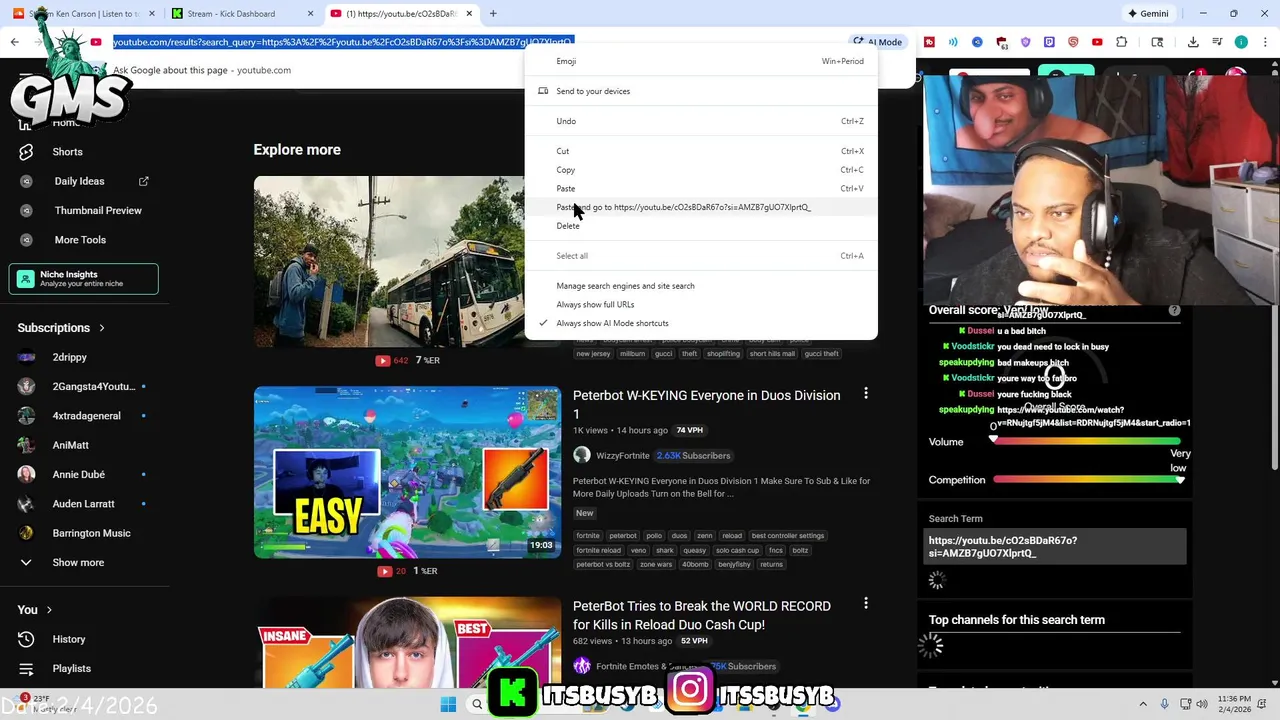Toggle Always show AI Mode shortcuts
Viewport: 1280px width, 720px height.
(701, 323)
